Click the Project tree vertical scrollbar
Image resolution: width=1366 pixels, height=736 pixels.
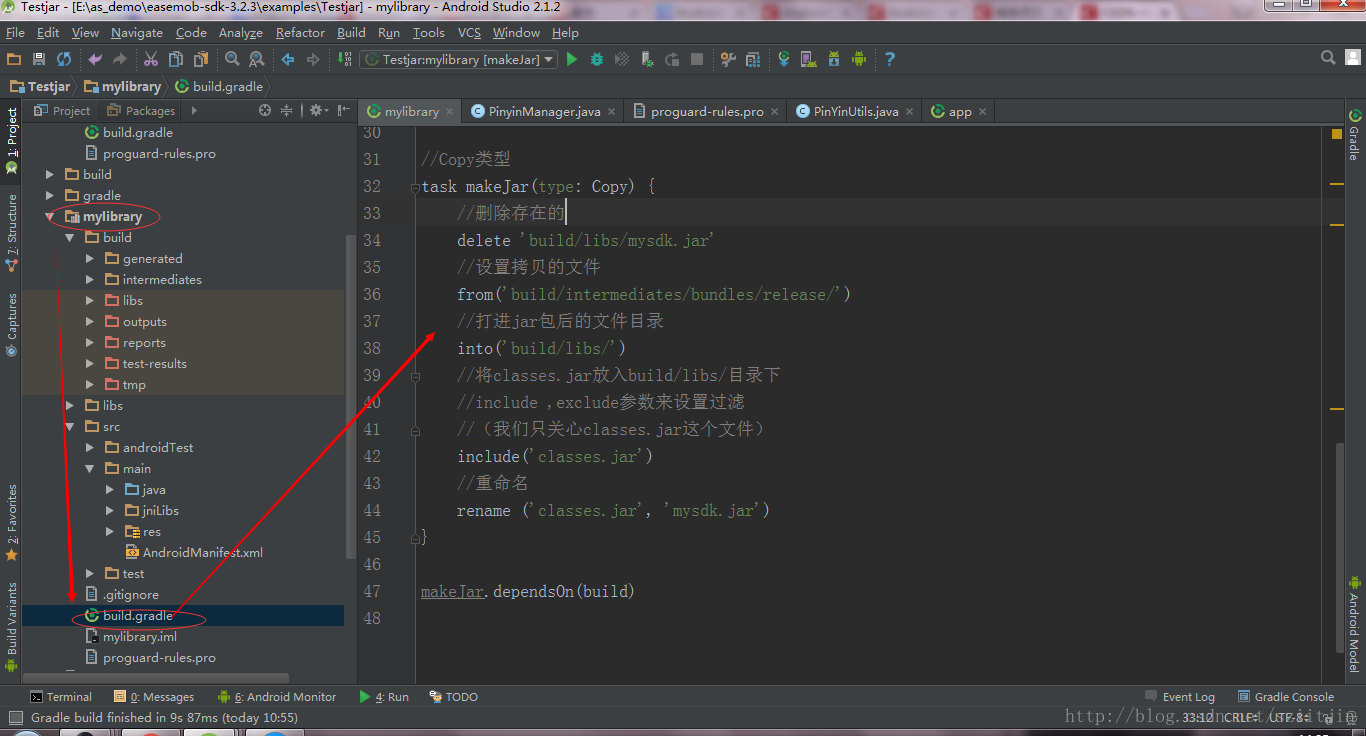pyautogui.click(x=350, y=396)
